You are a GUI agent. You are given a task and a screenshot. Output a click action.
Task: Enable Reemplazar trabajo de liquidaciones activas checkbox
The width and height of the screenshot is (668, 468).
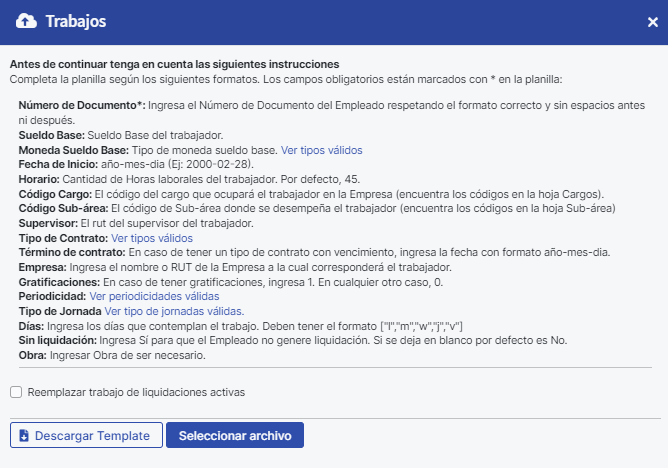pos(16,392)
